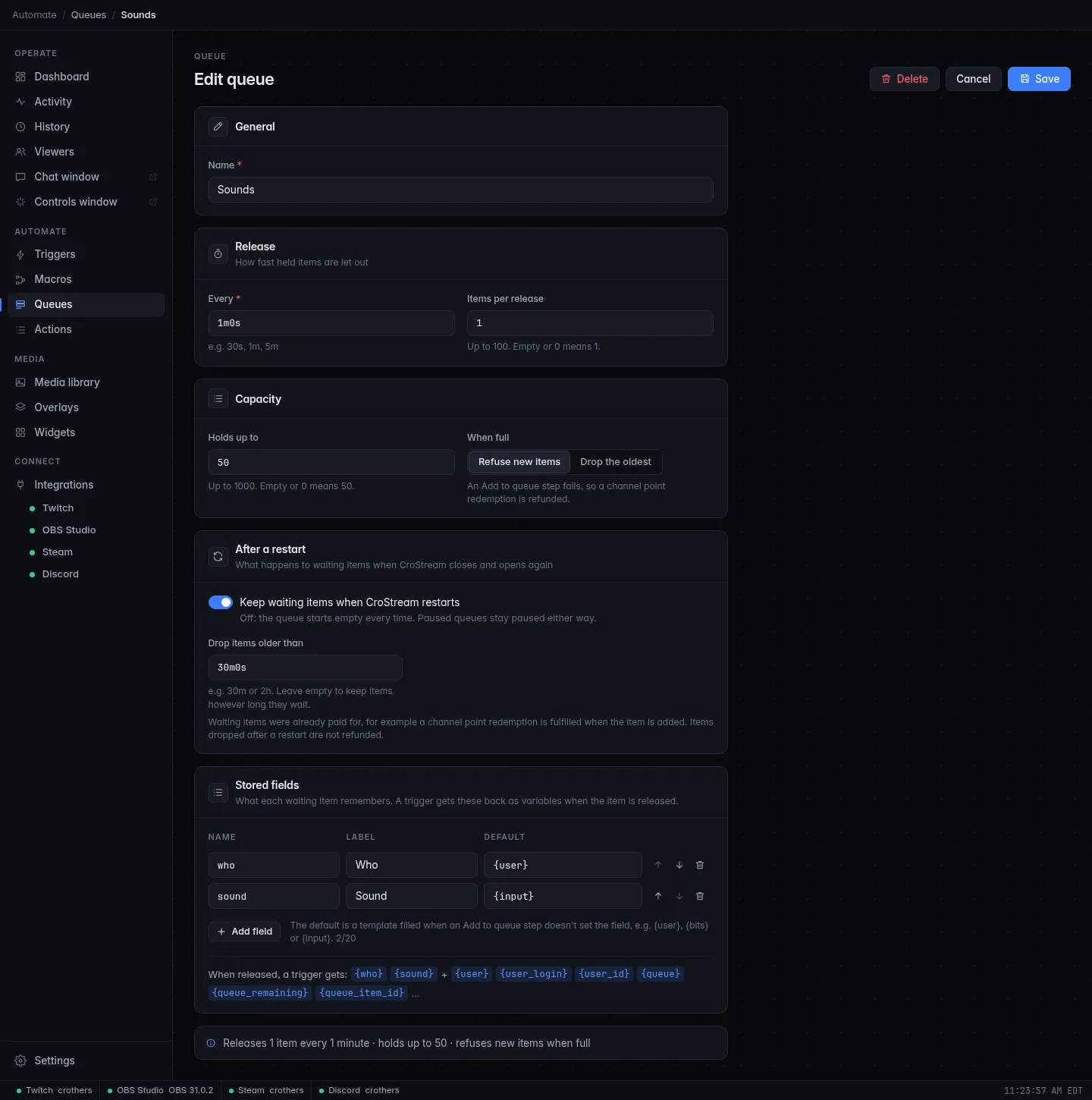Move the 'sound' field up
The image size is (1092, 1100).
658,896
